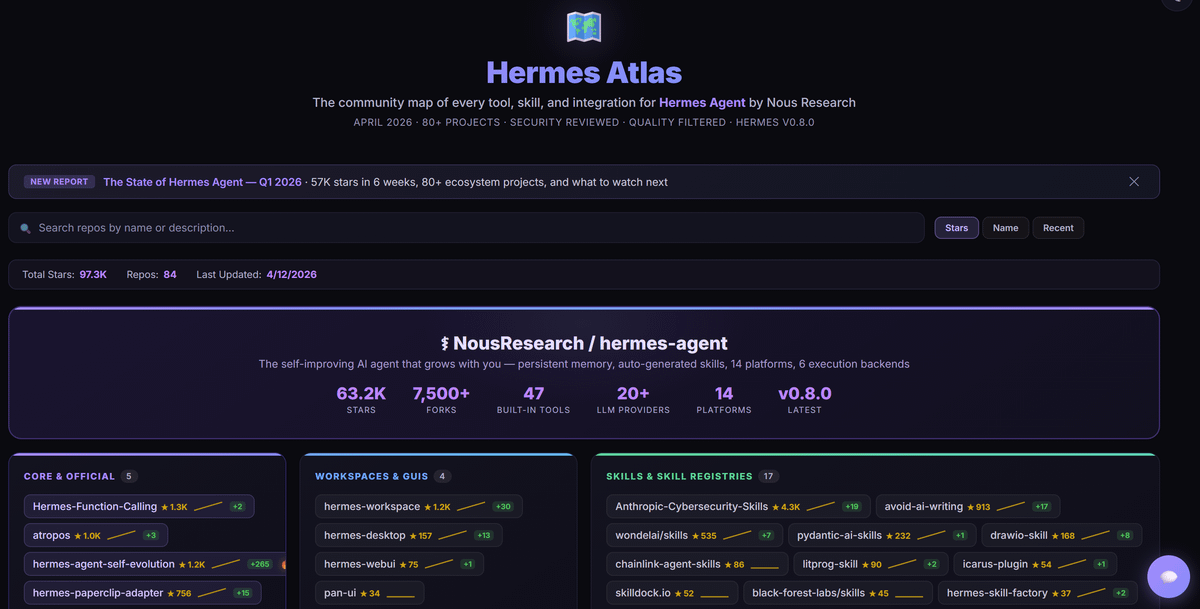Screen dimensions: 1200x609
Task: Click the Core & Official category heading
Action: pyautogui.click(x=69, y=477)
